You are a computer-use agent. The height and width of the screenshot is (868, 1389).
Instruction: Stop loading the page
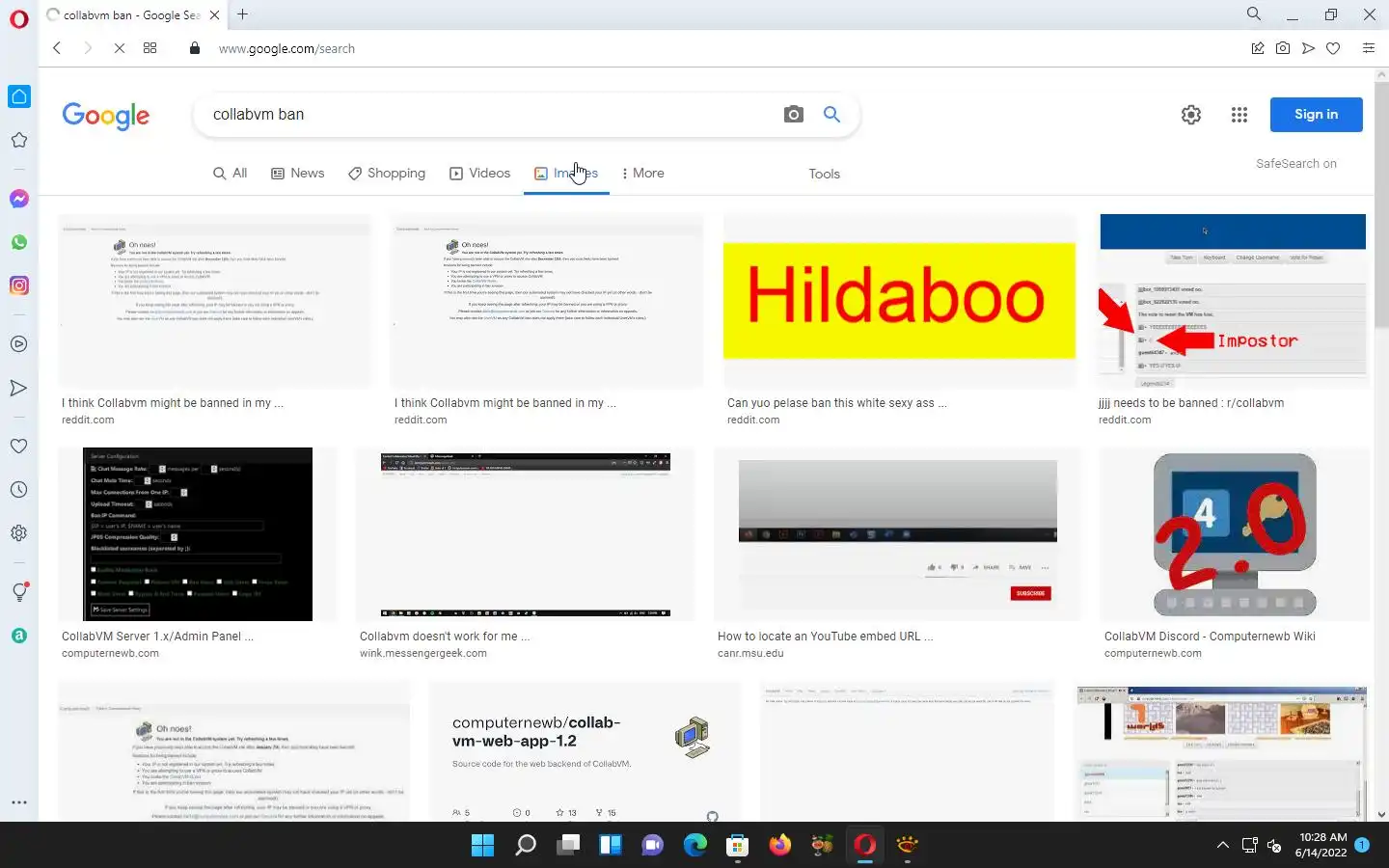[x=119, y=48]
